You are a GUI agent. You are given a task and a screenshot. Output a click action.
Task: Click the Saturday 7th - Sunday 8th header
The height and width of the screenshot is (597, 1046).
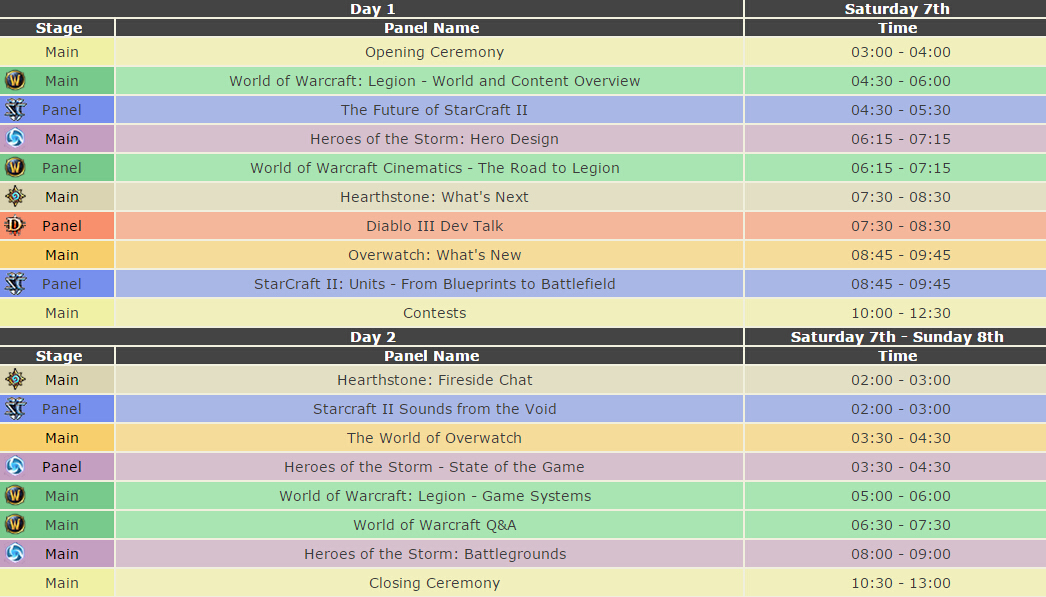(896, 337)
